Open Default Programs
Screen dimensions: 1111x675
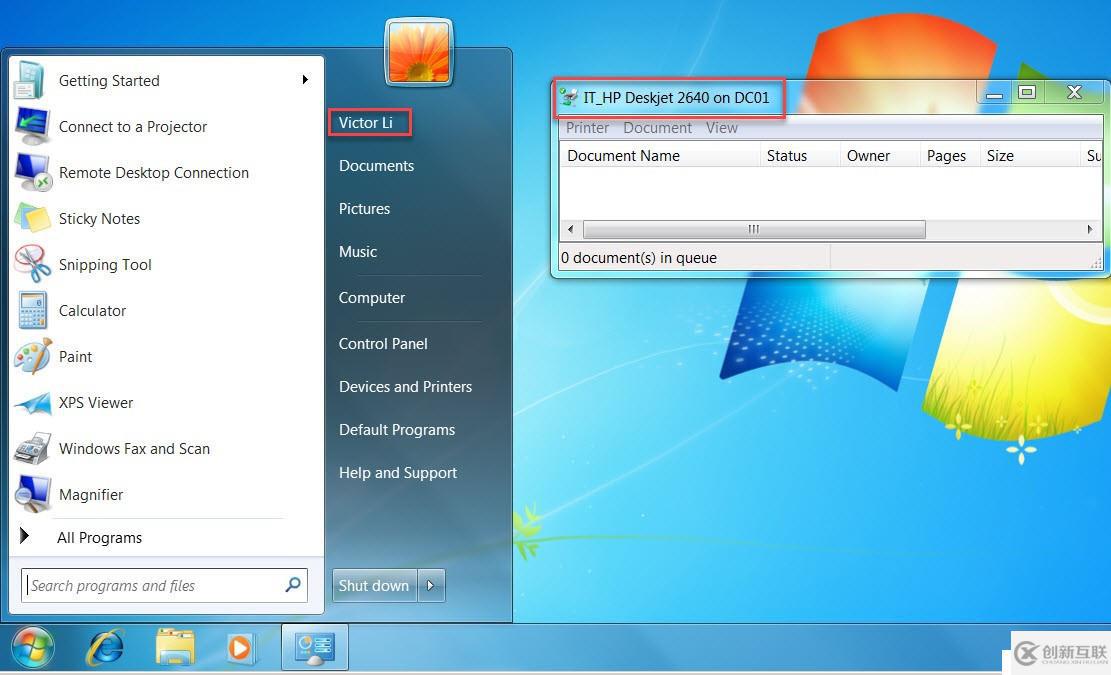pyautogui.click(x=397, y=430)
